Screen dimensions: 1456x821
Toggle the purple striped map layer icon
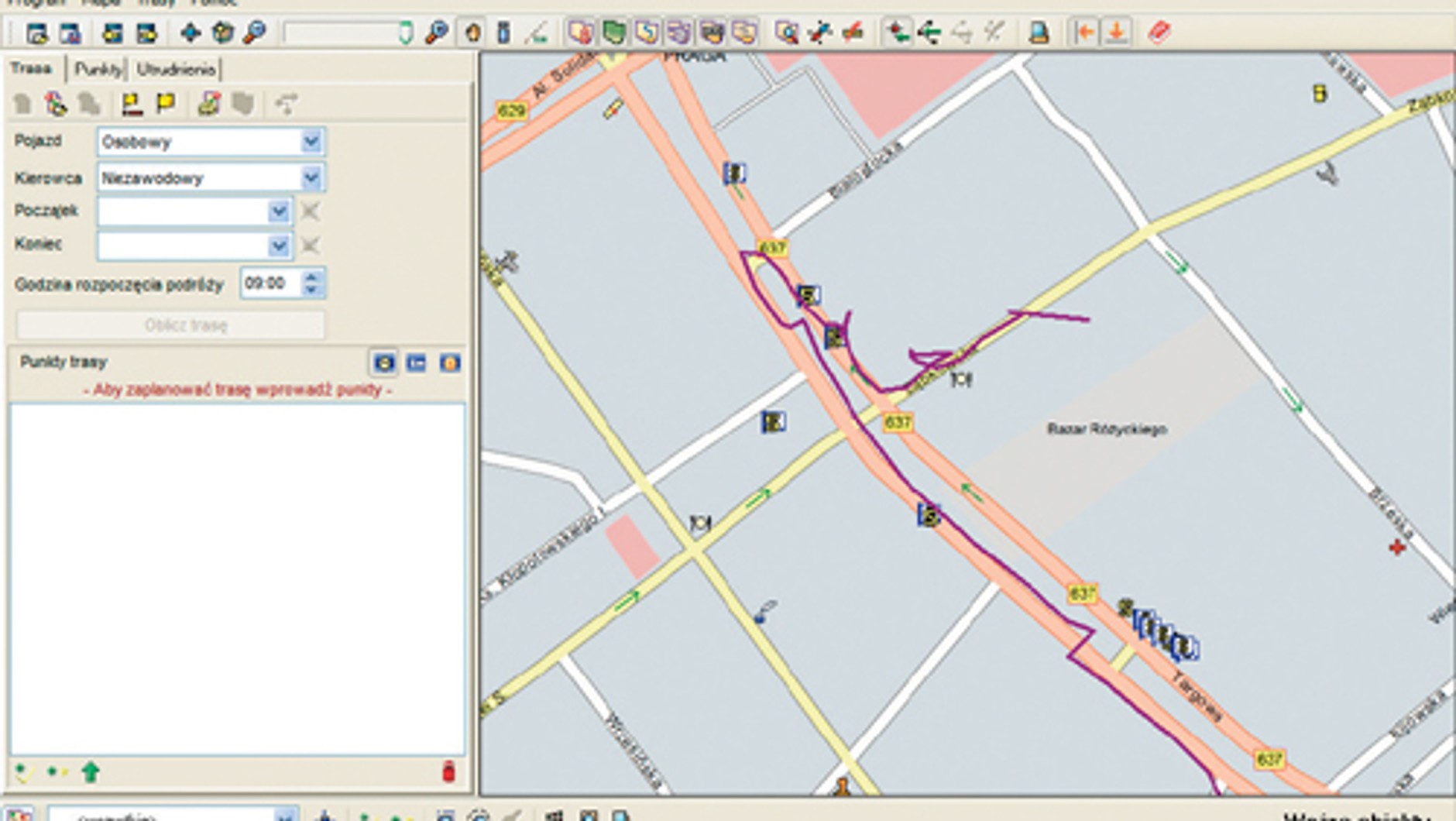click(x=678, y=33)
